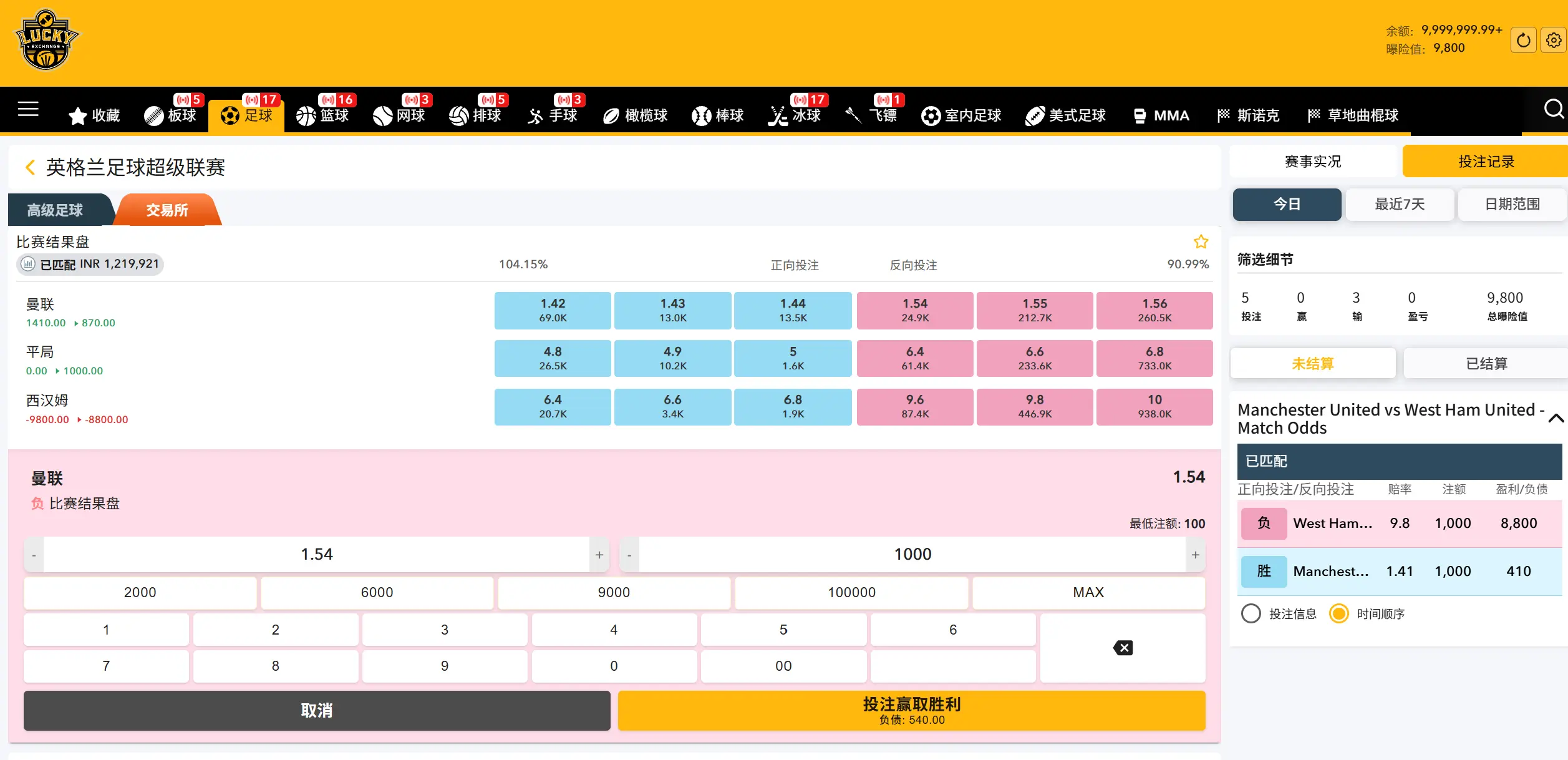This screenshot has width=1568, height=760.
Task: Select Rugby (橄榄球) sport
Action: 635,115
